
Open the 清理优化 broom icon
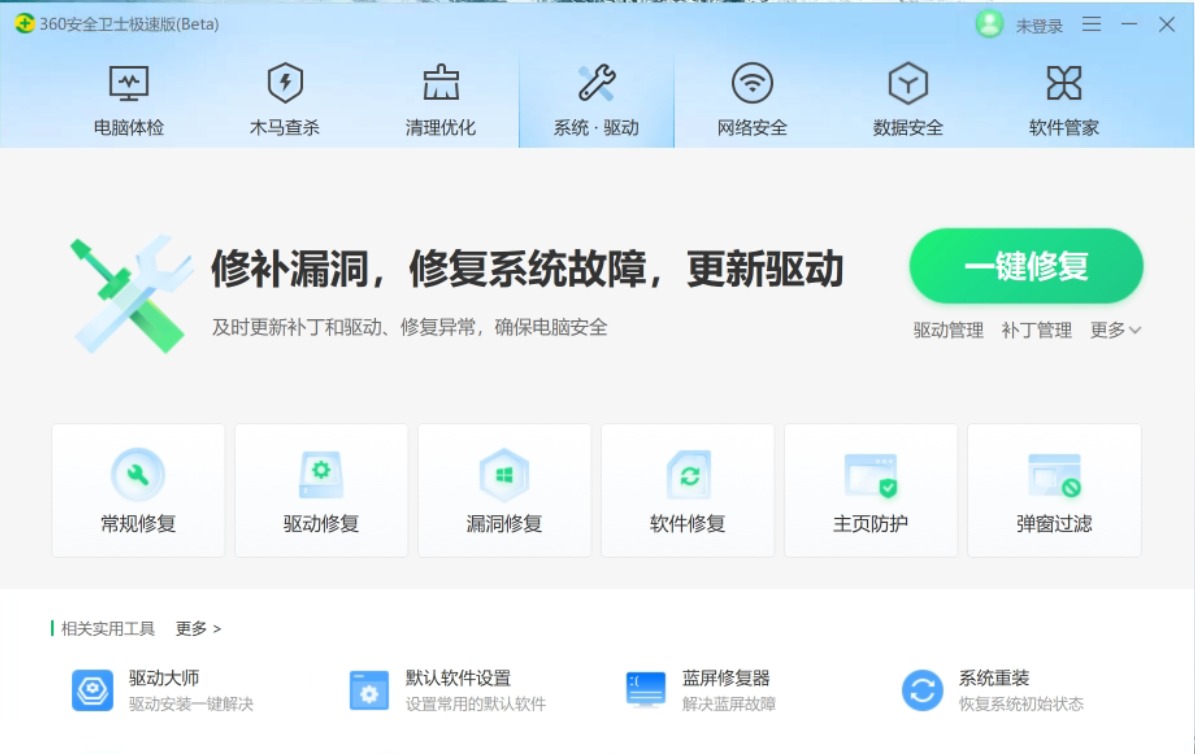click(441, 83)
